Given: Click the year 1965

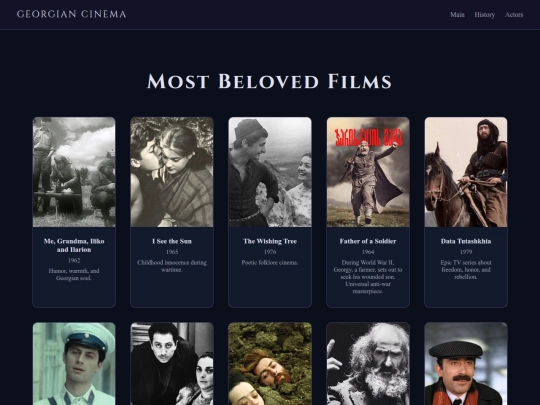Looking at the screenshot, I should (172, 252).
